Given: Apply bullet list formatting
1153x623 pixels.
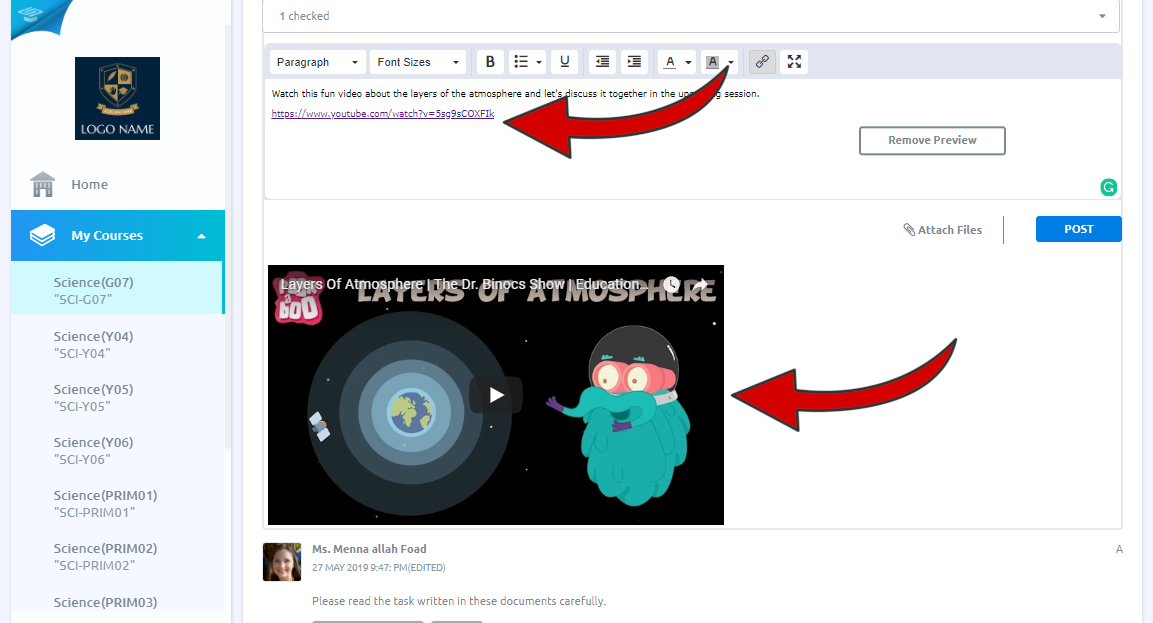Looking at the screenshot, I should pyautogui.click(x=521, y=62).
